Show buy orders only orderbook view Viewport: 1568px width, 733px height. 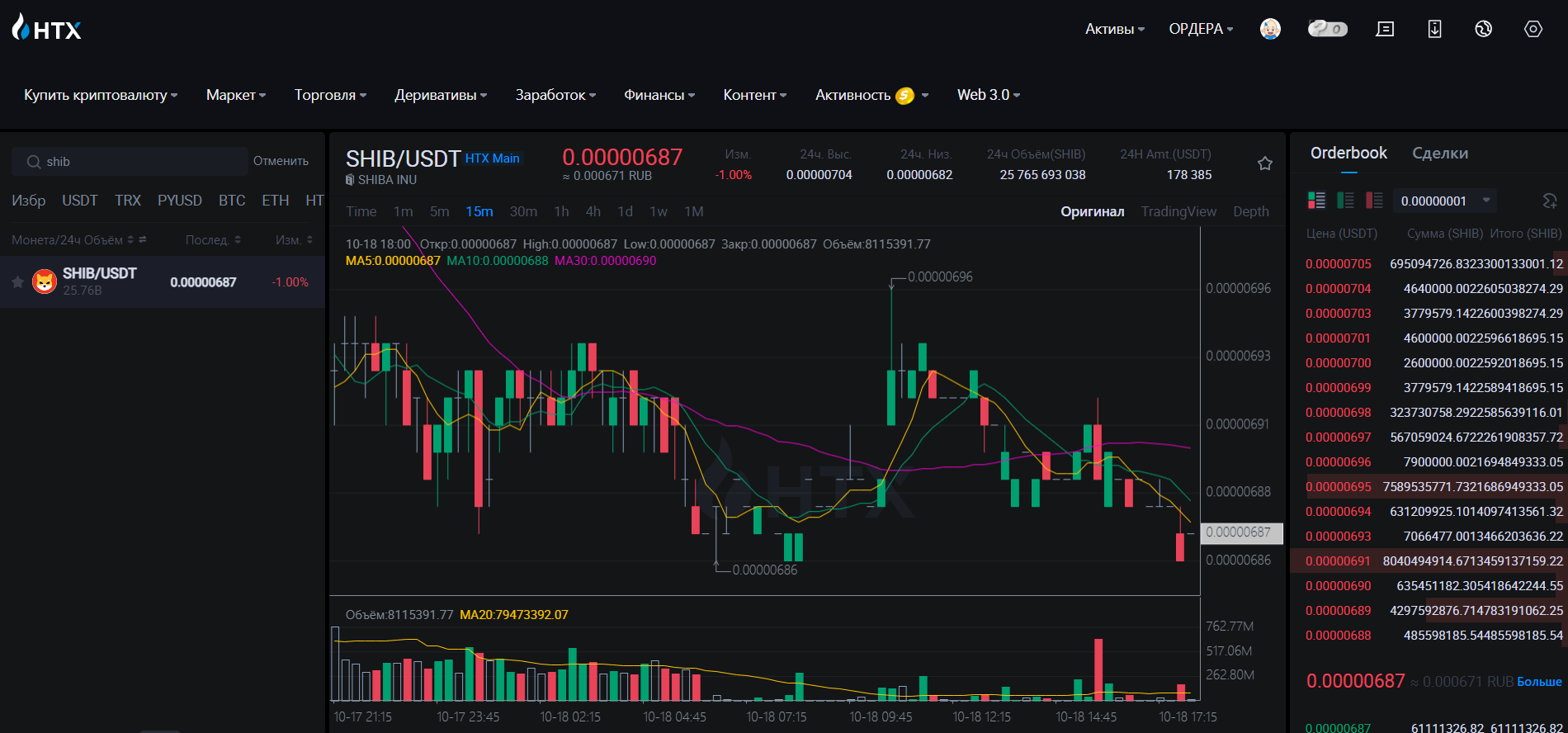(x=1346, y=201)
